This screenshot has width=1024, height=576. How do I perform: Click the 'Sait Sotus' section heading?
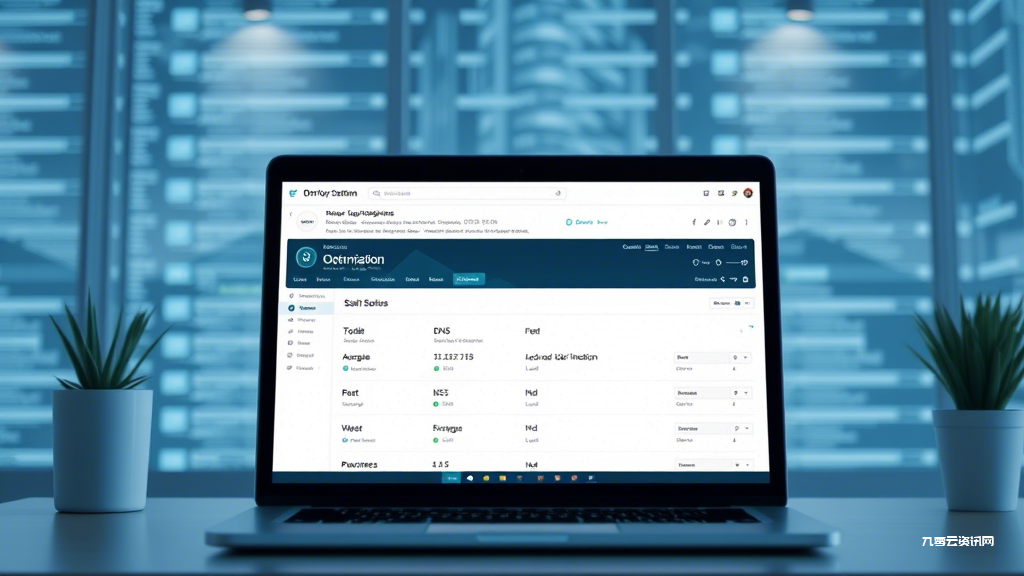(366, 303)
